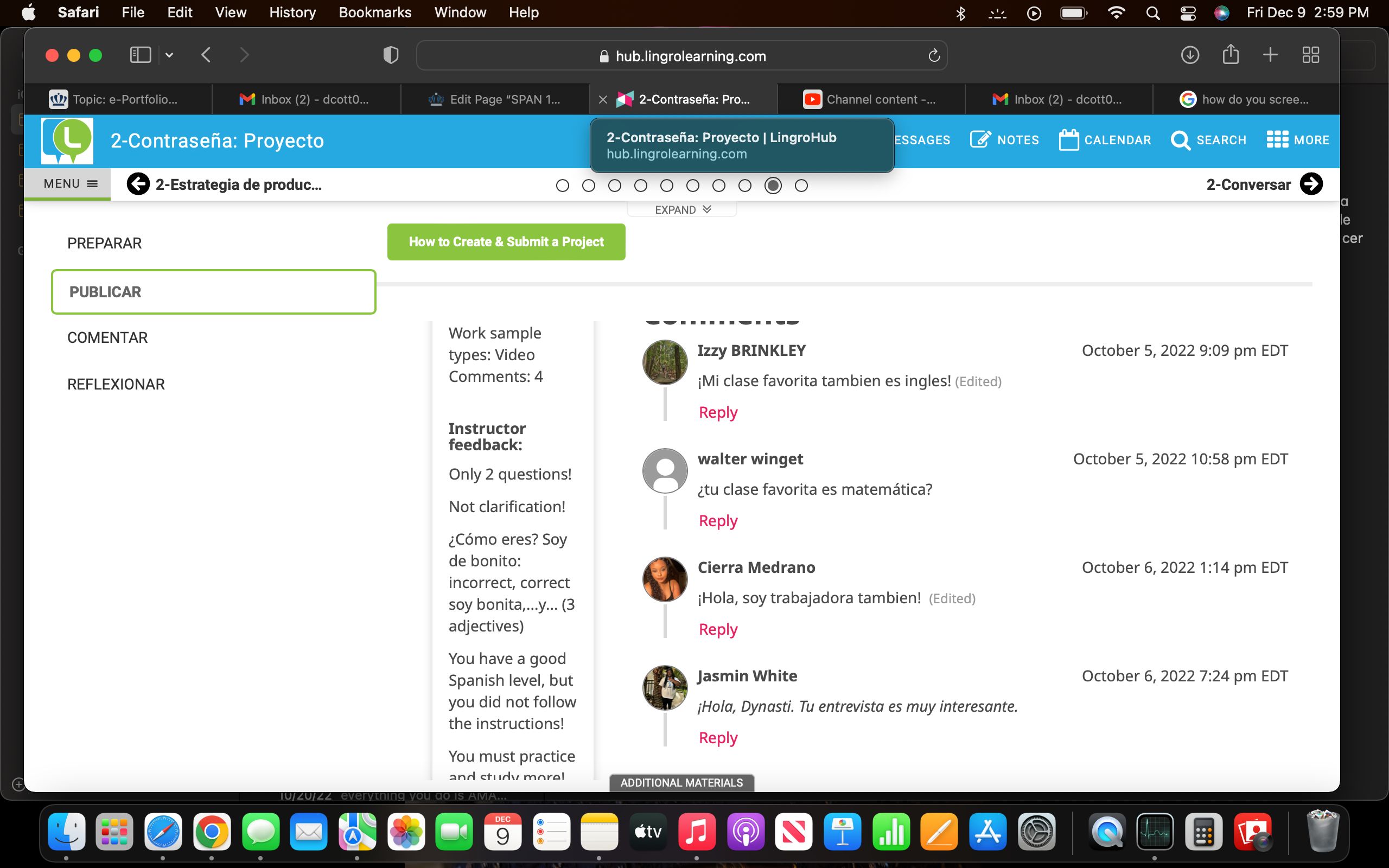Switch to Edit Page "SPAN 1..." tab
Image resolution: width=1389 pixels, height=868 pixels.
[495, 99]
